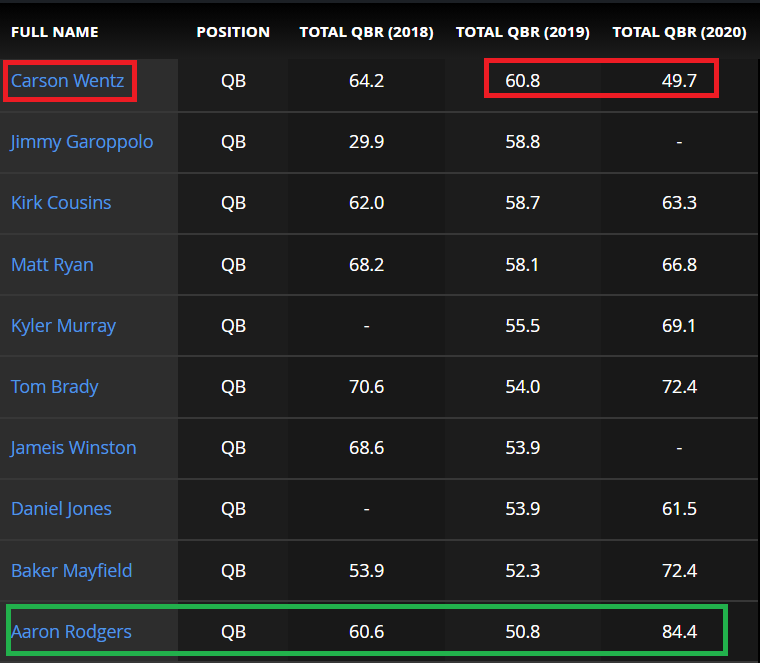Screen dimensions: 760x663
Task: Click the Position column header
Action: 233,32
